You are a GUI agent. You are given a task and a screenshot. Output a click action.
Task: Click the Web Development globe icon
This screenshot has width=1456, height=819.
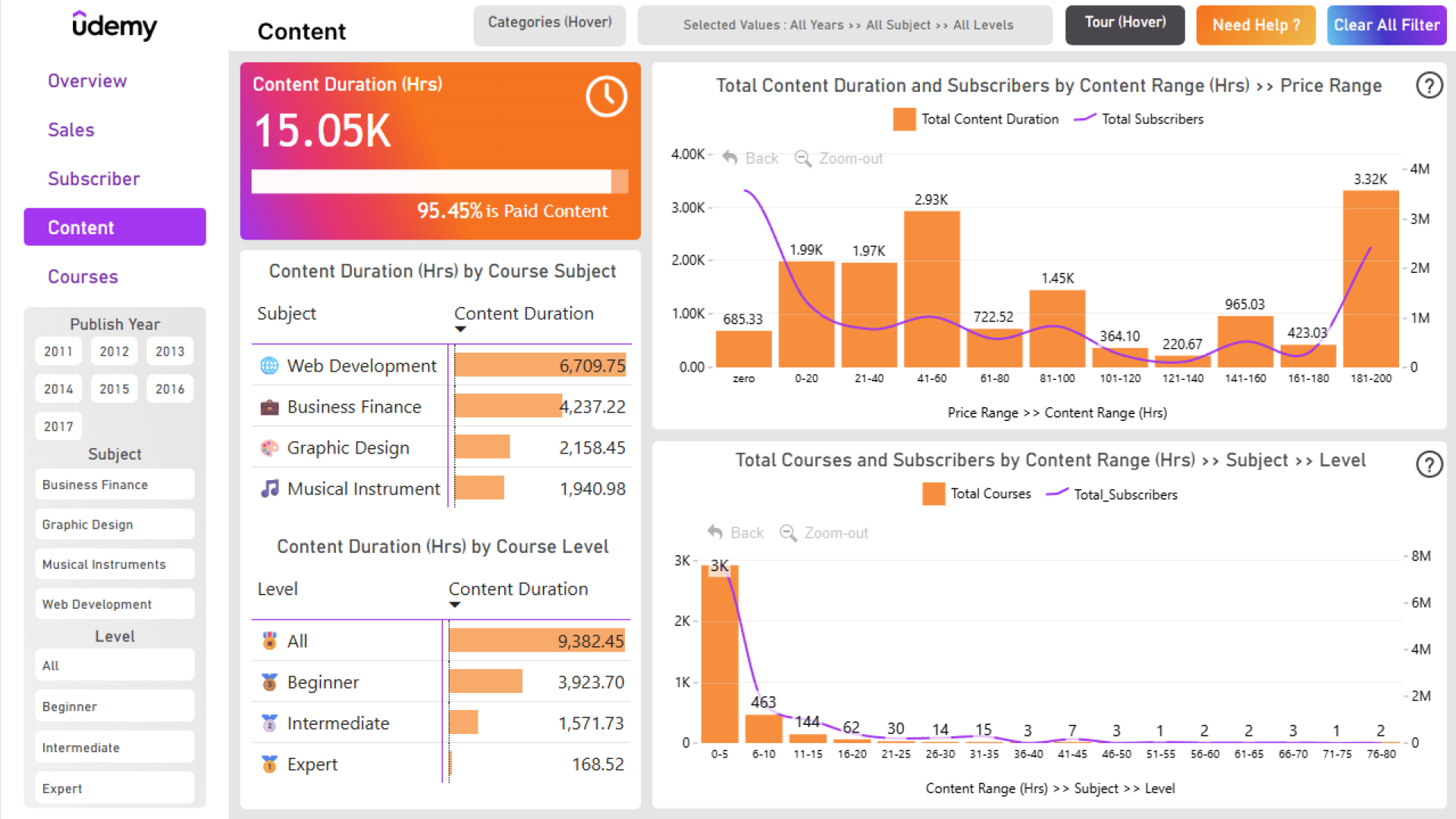(269, 366)
